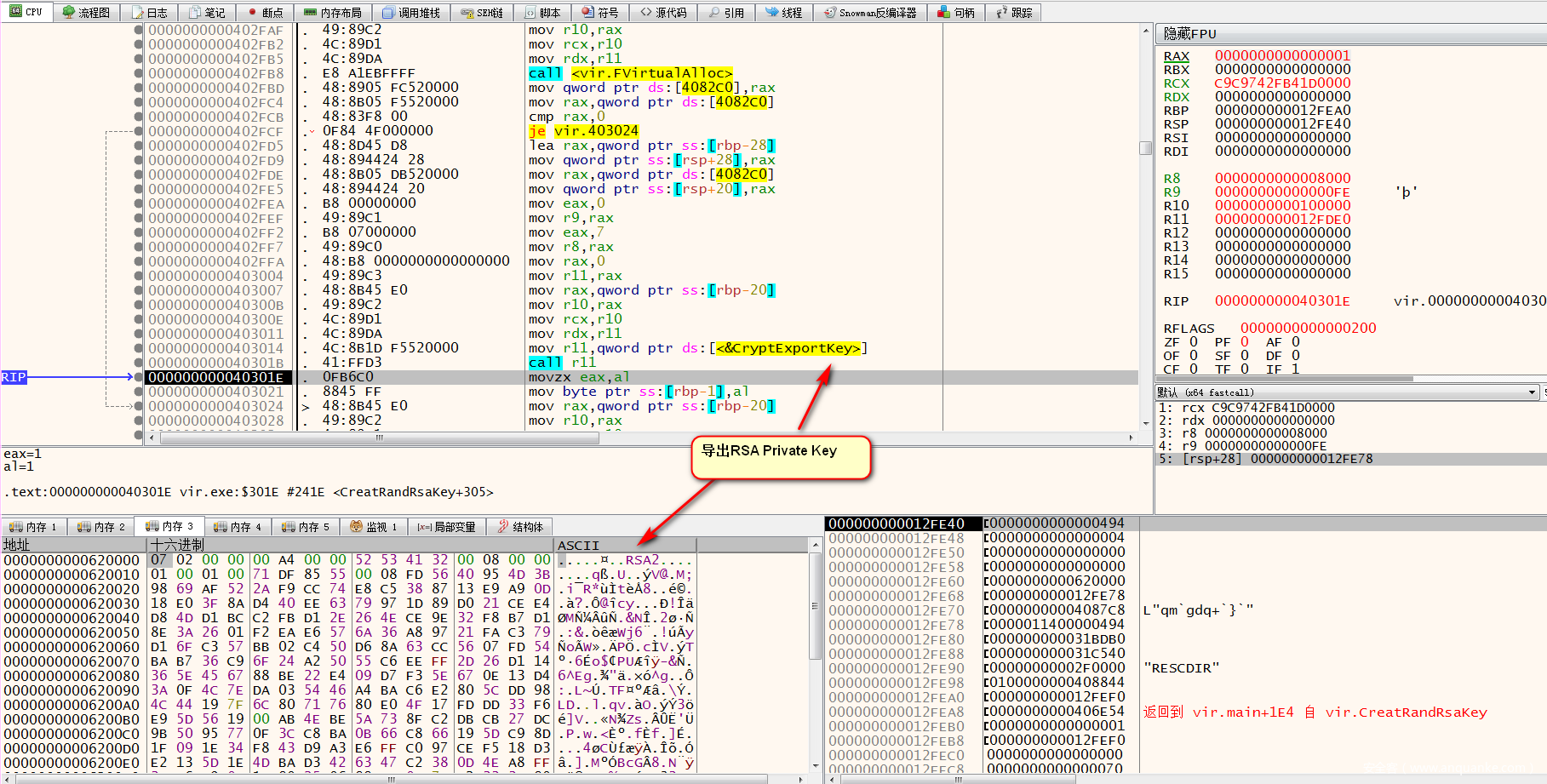Open the 流程图 (Graph) tab
Viewport: 1547px width, 784px height.
coord(86,13)
